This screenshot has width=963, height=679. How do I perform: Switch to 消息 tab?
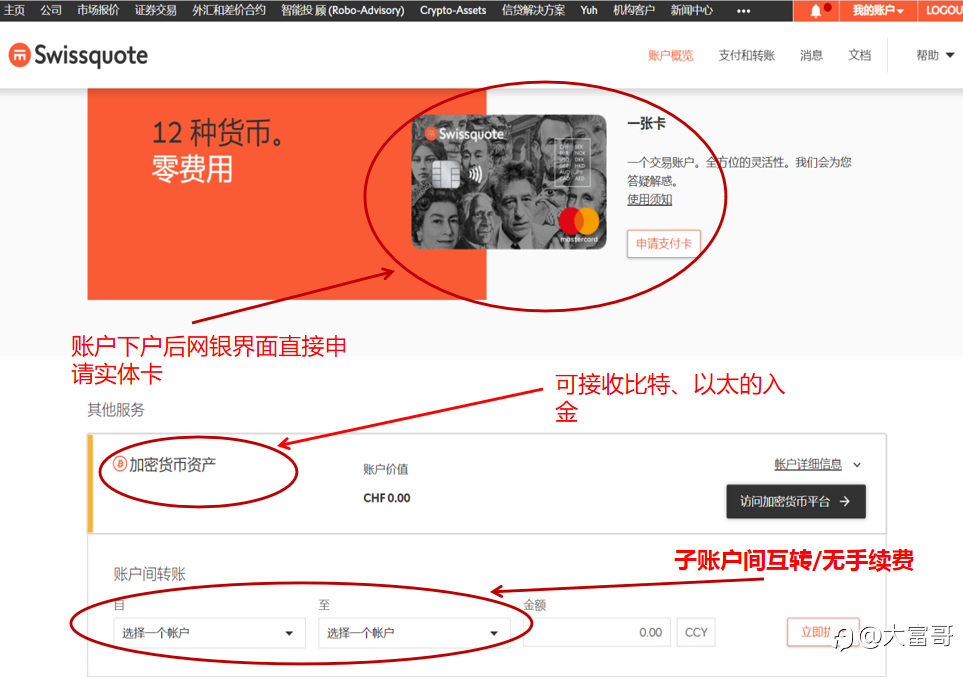pyautogui.click(x=811, y=55)
